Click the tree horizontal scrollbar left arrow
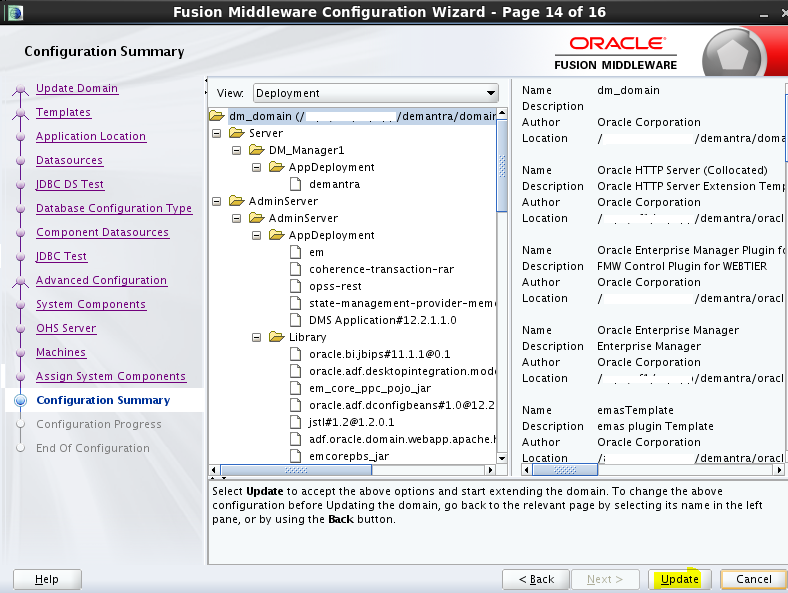Image resolution: width=788 pixels, height=593 pixels. tap(214, 470)
